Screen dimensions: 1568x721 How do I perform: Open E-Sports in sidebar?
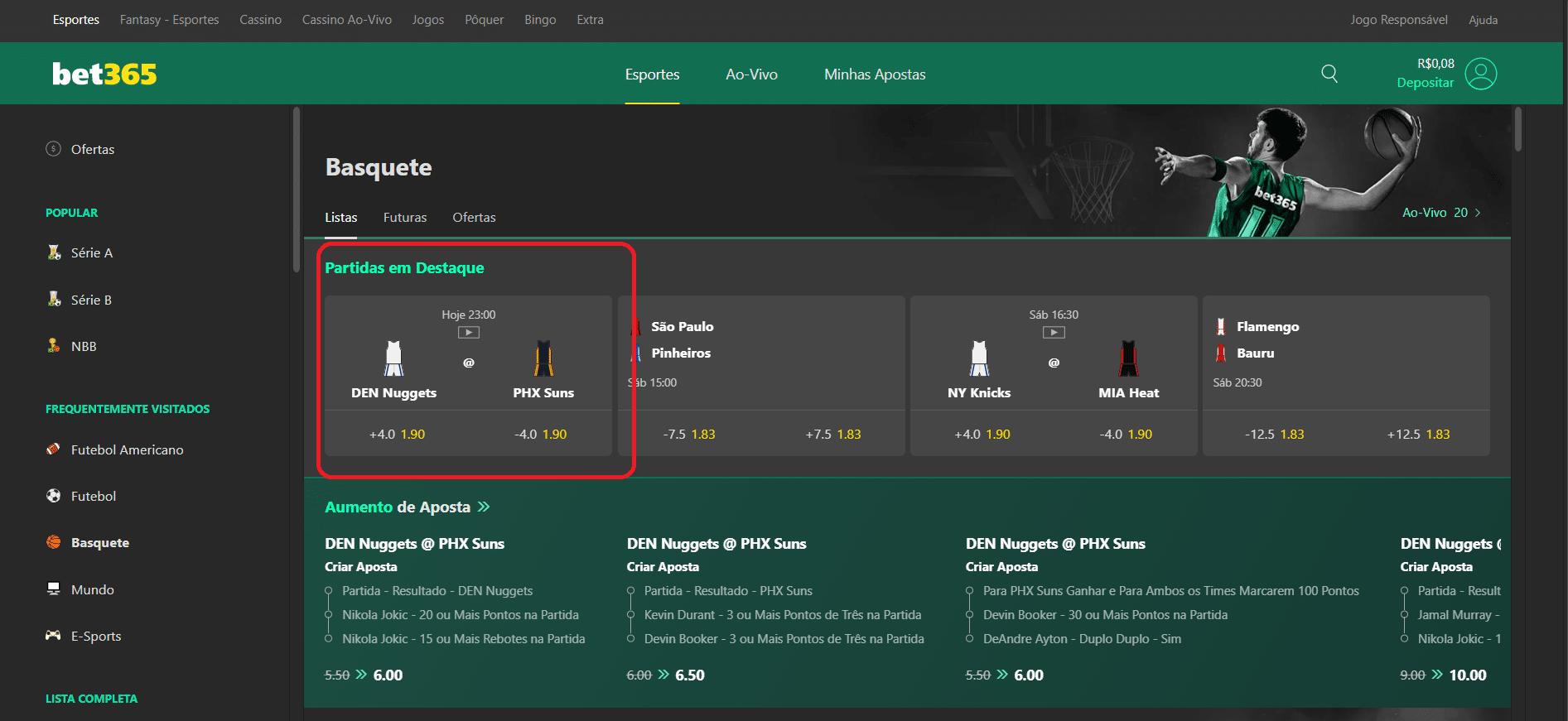point(96,636)
